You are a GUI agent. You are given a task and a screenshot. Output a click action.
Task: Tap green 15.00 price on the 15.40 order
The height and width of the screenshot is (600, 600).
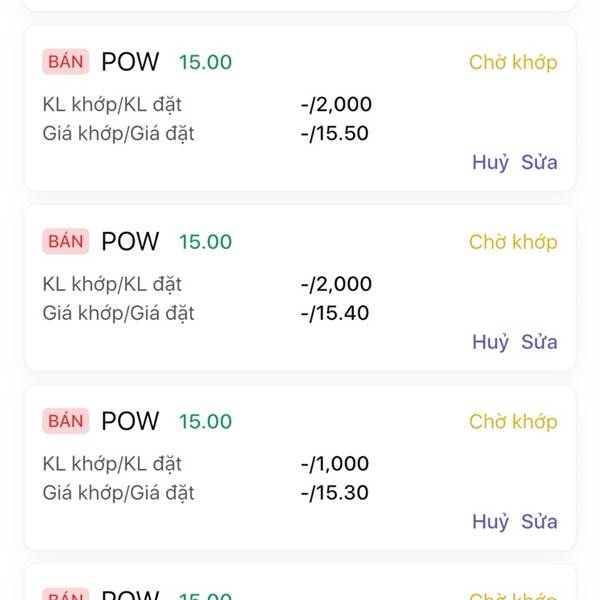(205, 242)
